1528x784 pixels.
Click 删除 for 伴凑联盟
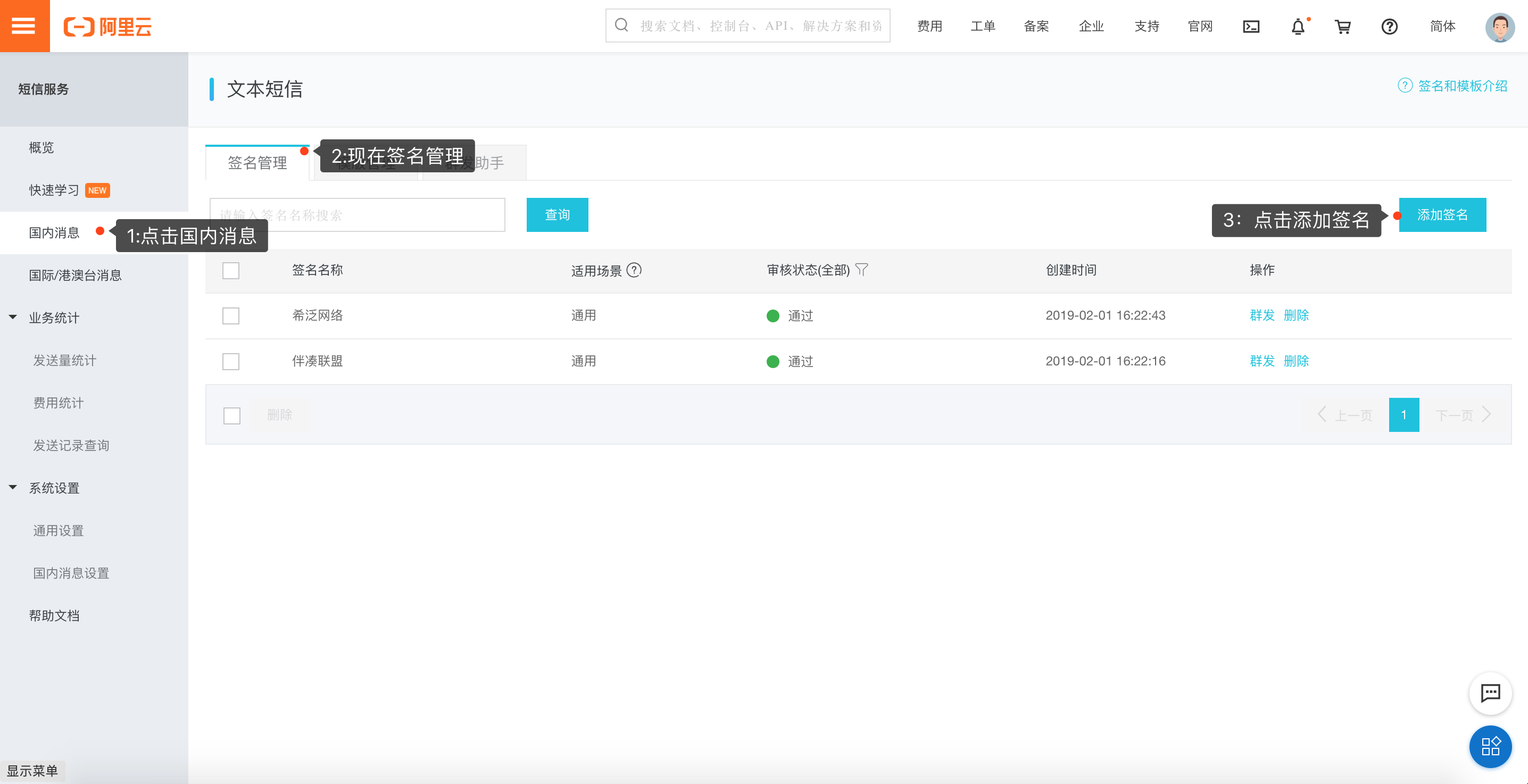point(1296,361)
